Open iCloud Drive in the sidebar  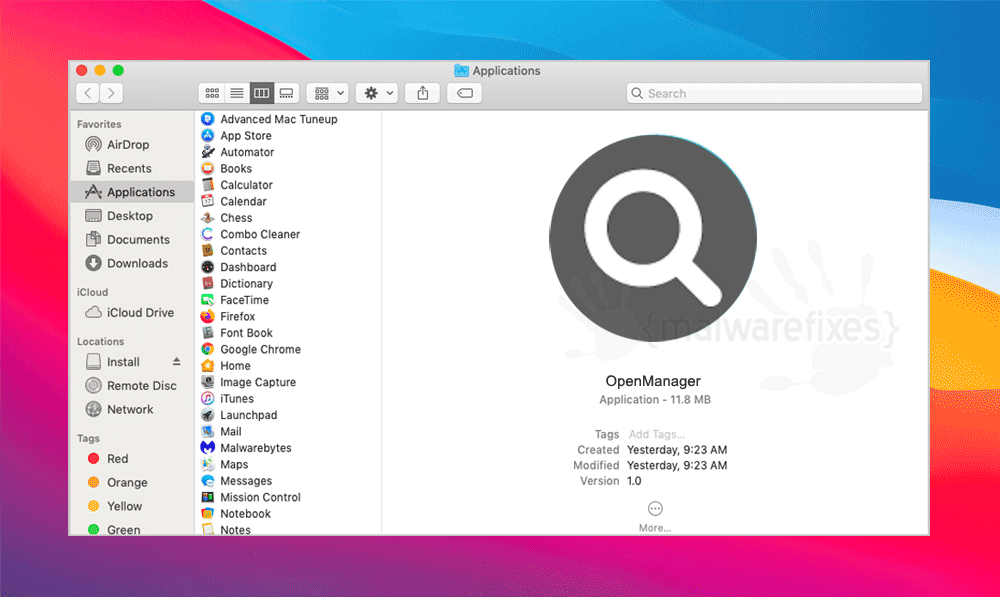131,313
